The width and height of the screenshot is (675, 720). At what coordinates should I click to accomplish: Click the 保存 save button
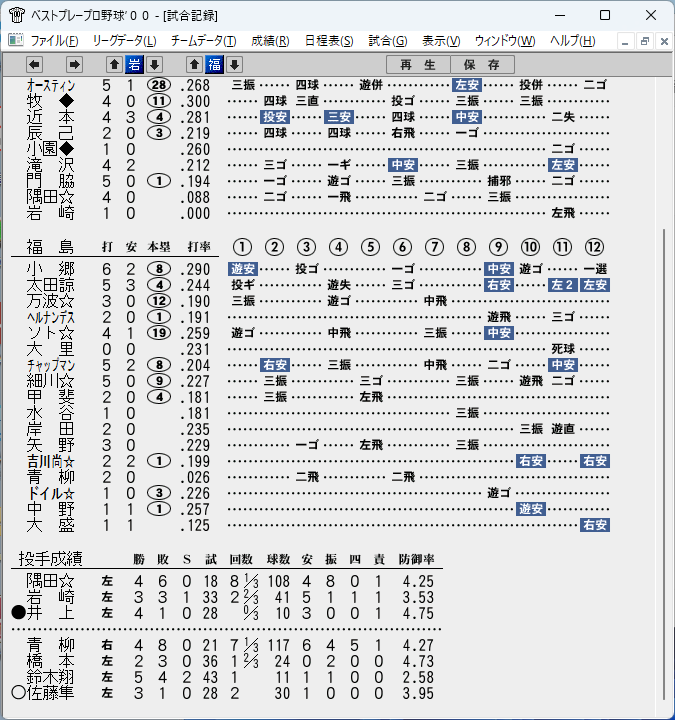[482, 65]
